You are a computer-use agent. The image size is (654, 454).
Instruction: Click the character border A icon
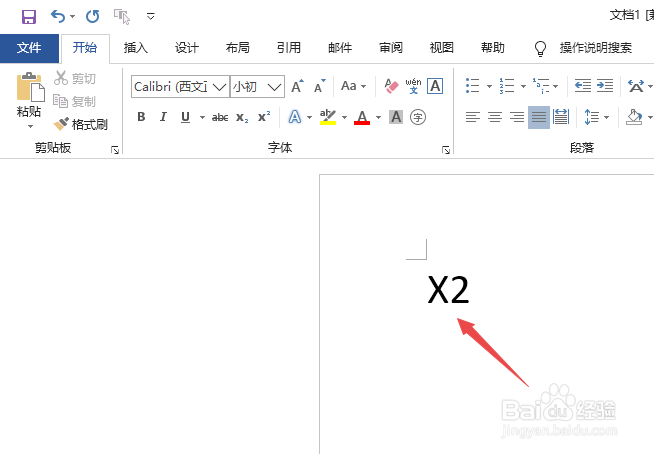coord(435,86)
